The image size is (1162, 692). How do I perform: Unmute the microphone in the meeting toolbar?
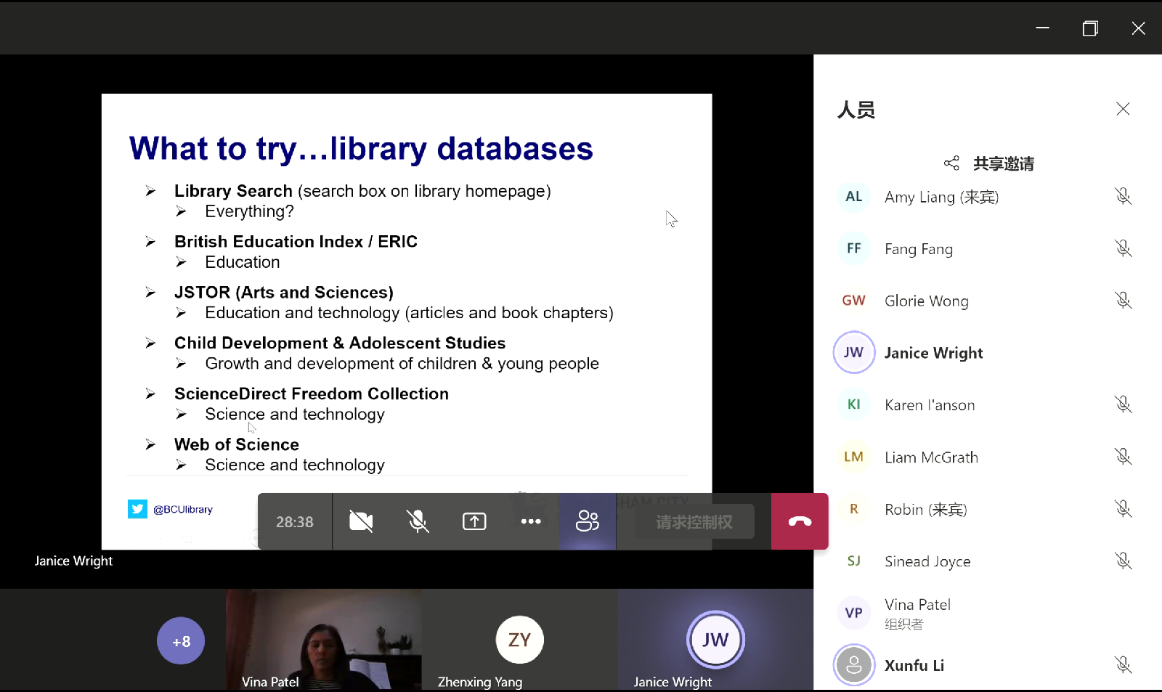click(x=418, y=522)
